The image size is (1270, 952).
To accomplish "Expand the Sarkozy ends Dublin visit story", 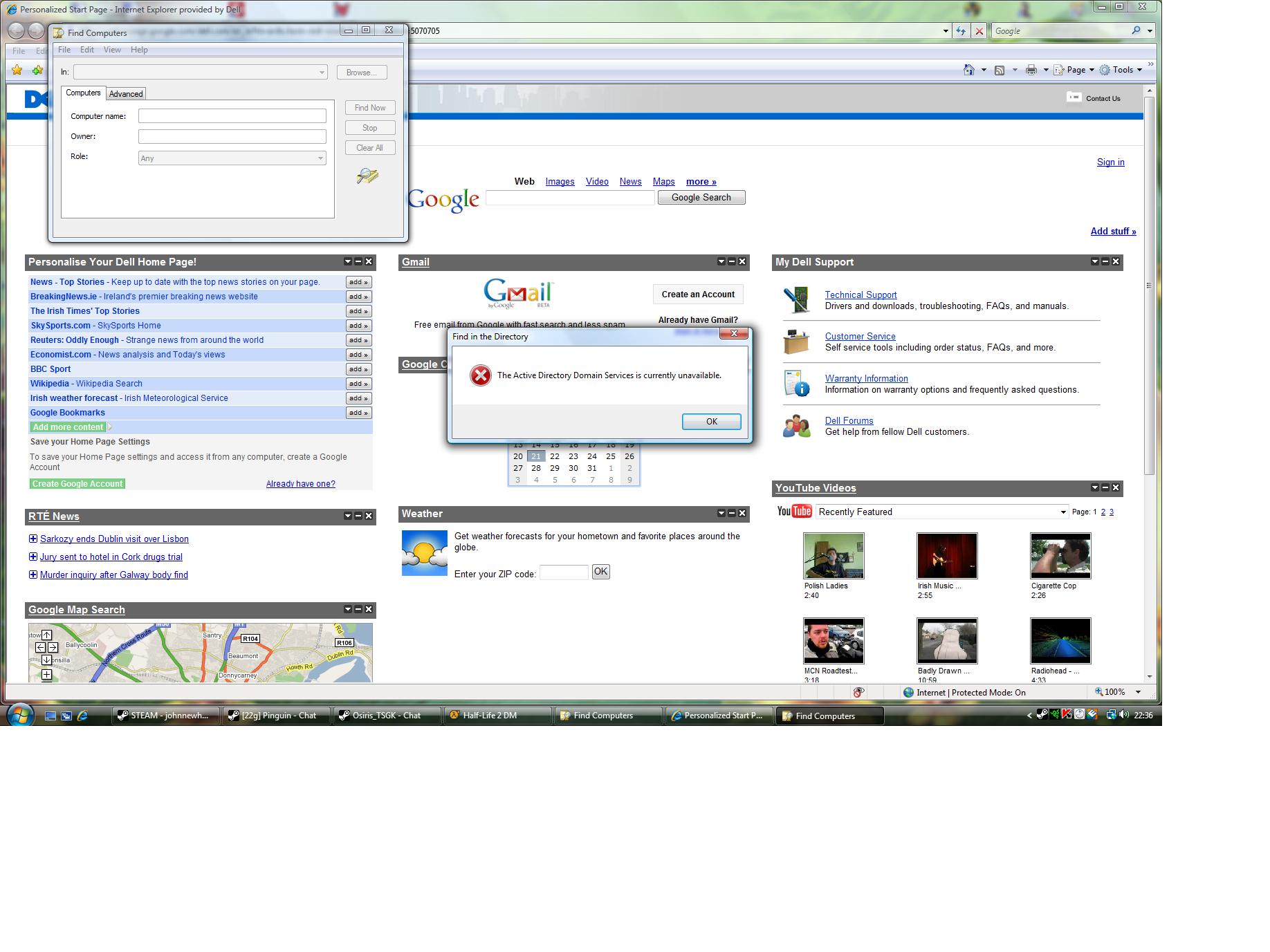I will pos(33,539).
